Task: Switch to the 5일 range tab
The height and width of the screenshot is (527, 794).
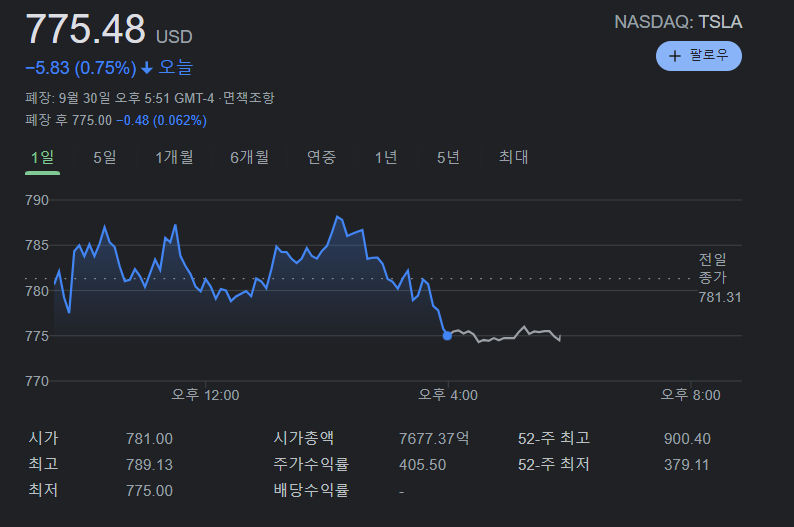Action: pos(105,157)
